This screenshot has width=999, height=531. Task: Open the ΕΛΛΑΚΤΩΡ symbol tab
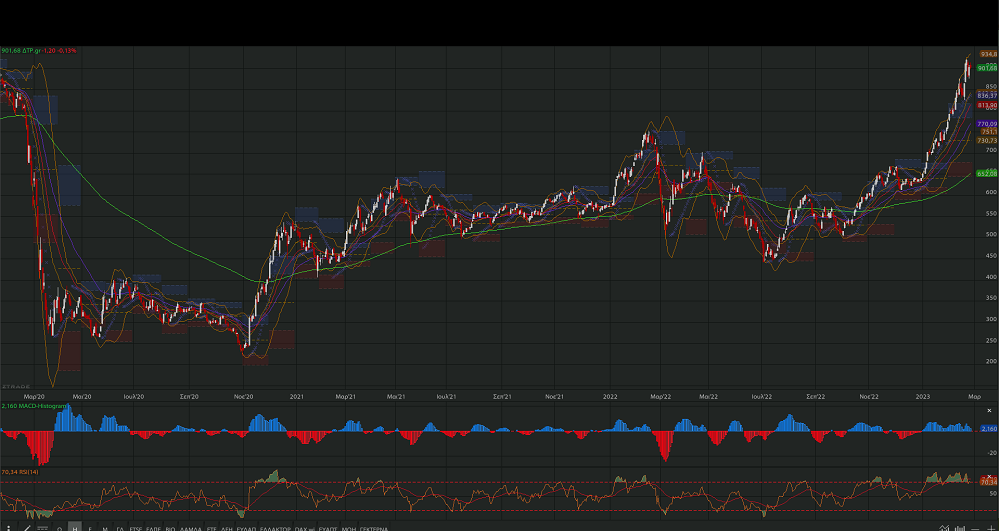click(275, 528)
